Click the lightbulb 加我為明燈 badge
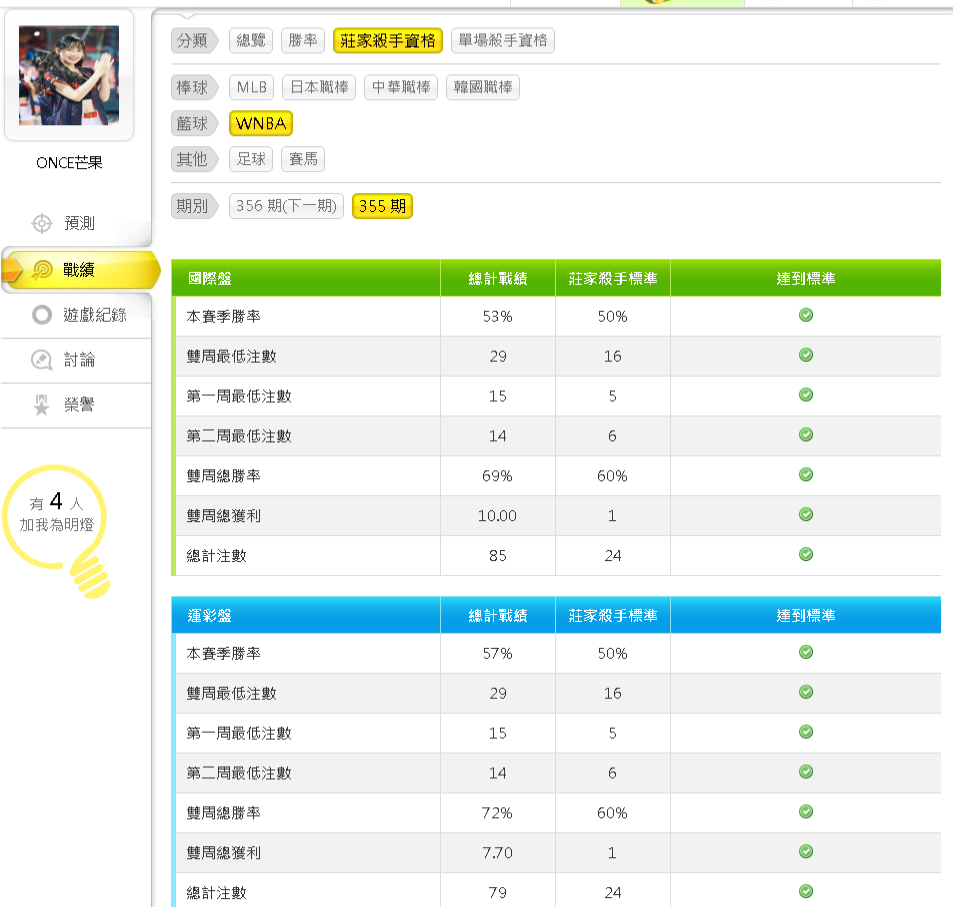Viewport: 953px width, 907px height. (56, 531)
